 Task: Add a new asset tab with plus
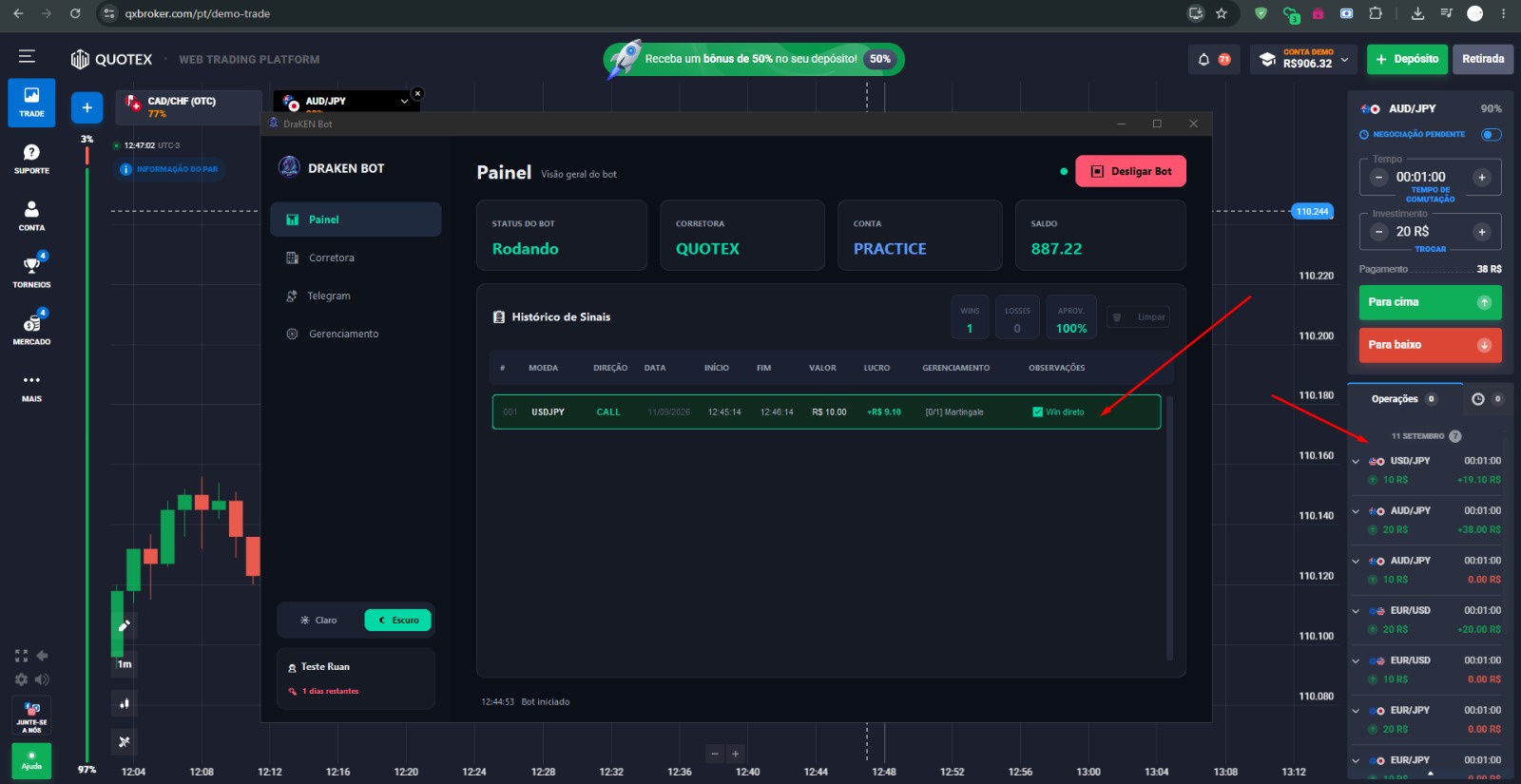tap(87, 107)
